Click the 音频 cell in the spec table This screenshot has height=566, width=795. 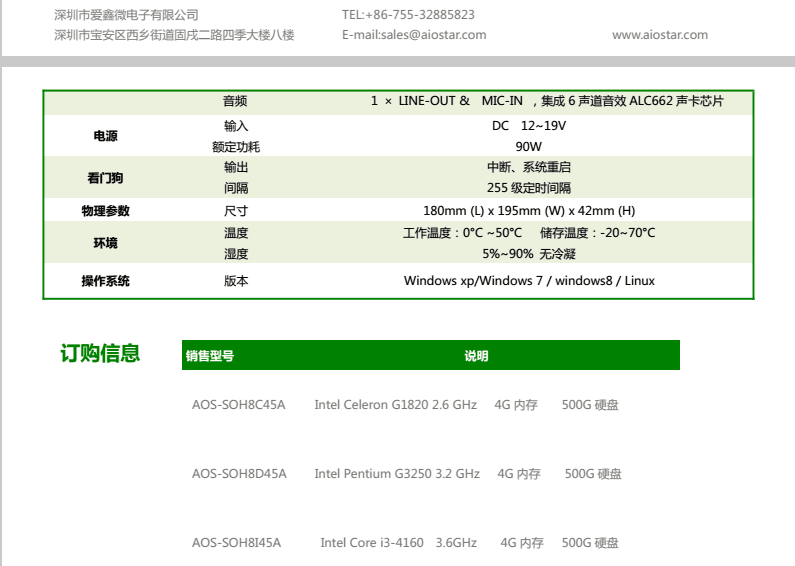point(235,101)
